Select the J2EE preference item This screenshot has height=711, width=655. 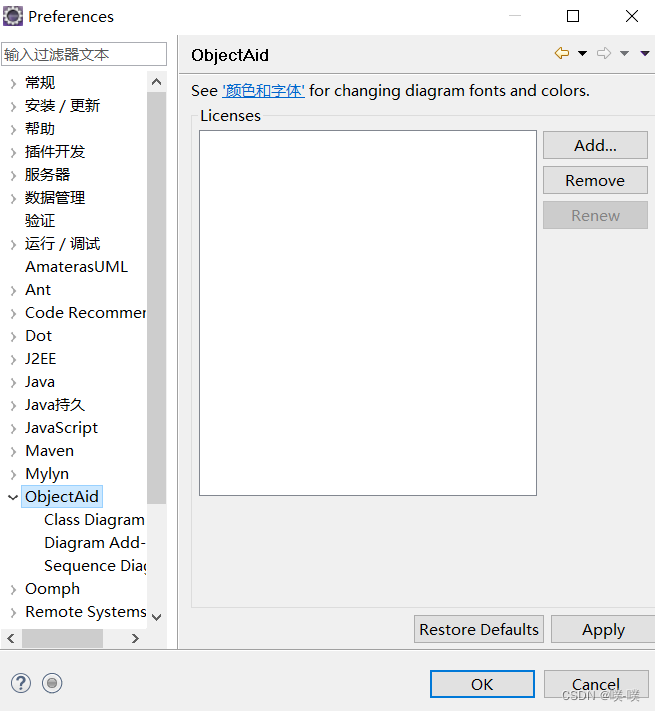point(41,359)
